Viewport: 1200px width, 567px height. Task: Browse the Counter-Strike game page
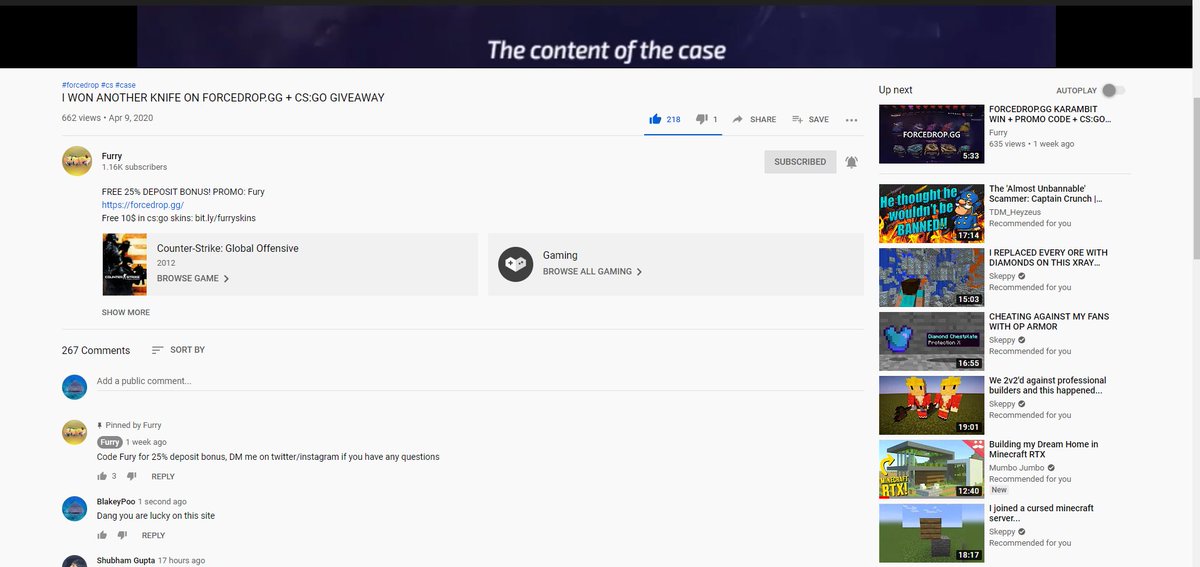coord(193,278)
